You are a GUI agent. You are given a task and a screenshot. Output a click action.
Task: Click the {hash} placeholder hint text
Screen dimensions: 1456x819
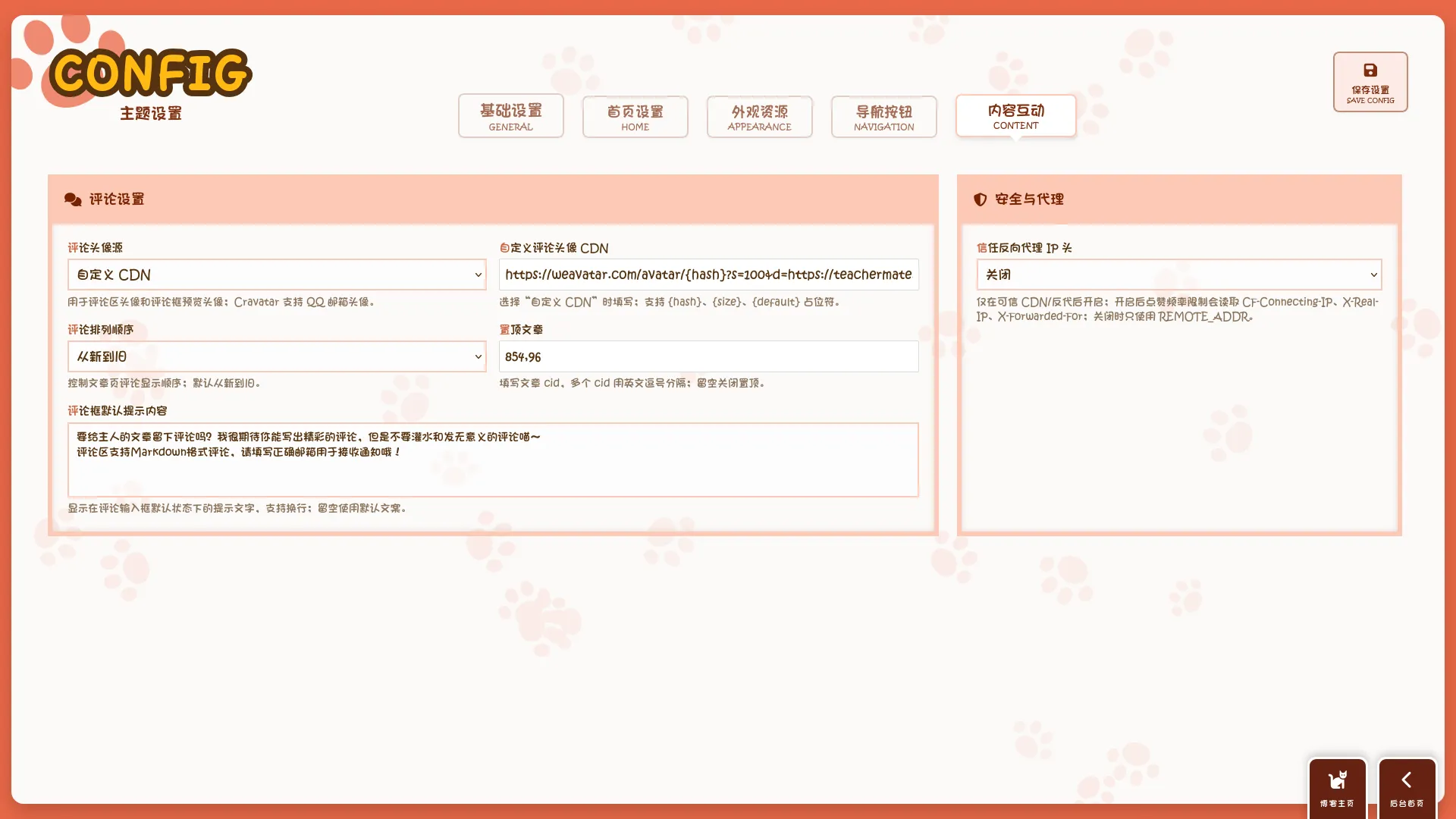670,302
